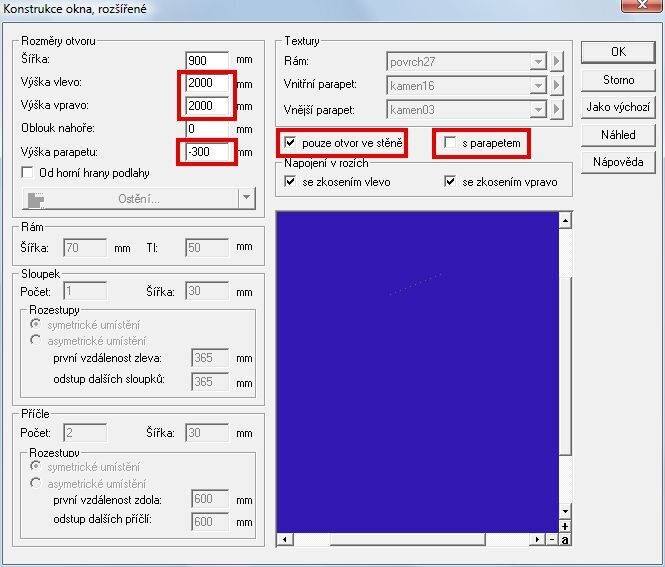665x567 pixels.
Task: Select asymetrické umístění under Sloupek
Action: pos(36,340)
